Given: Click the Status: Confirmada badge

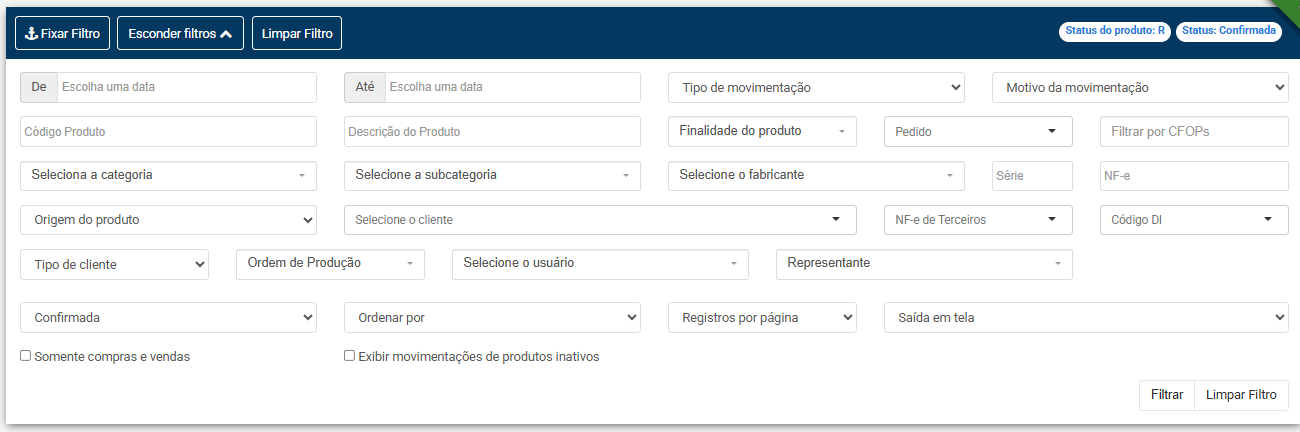Looking at the screenshot, I should 1229,31.
